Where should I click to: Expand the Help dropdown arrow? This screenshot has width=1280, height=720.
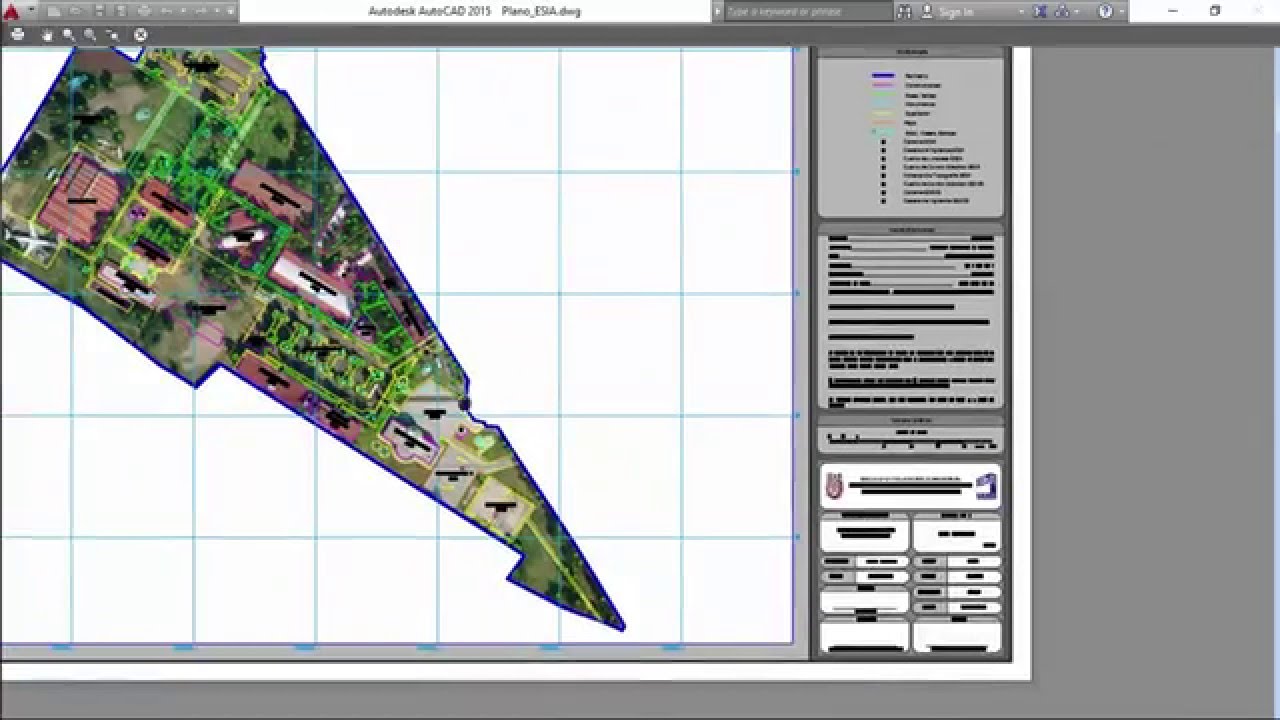point(1122,11)
